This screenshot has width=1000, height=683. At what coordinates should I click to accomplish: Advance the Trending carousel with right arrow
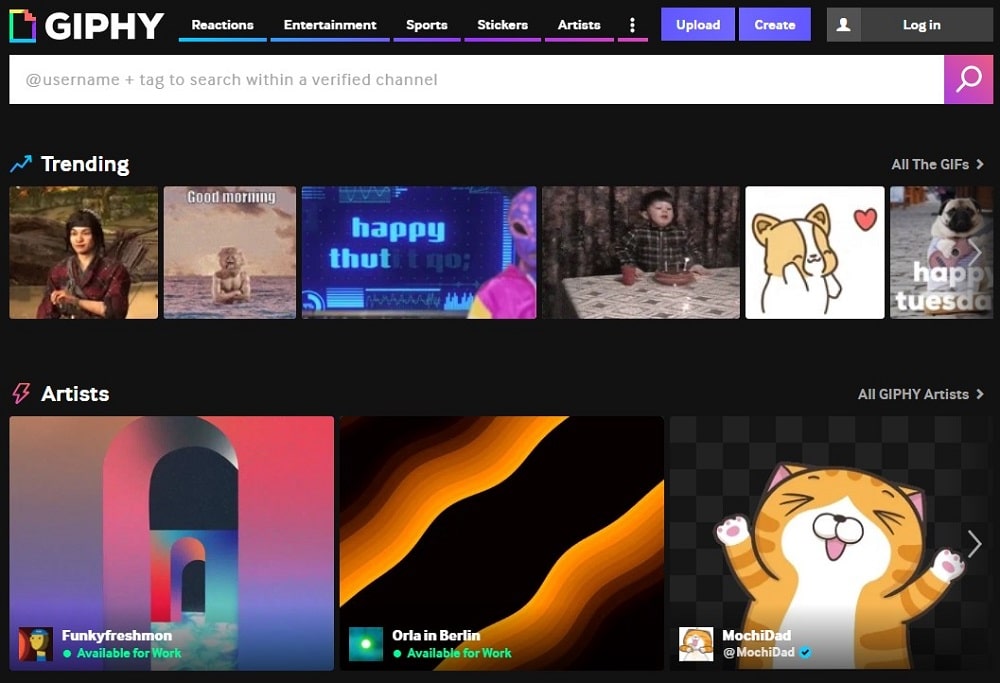[x=974, y=253]
